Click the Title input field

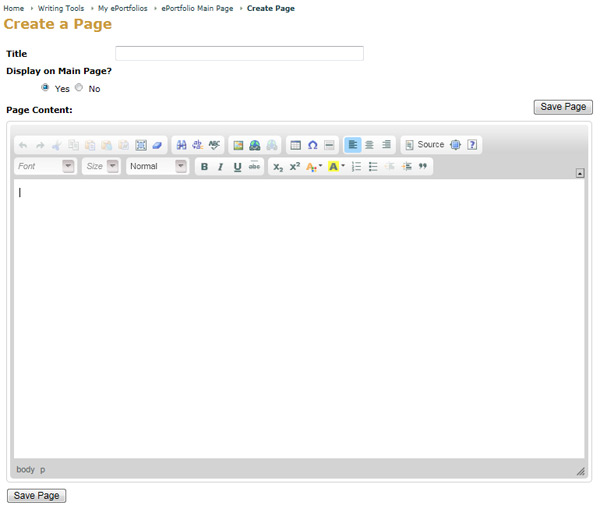point(240,54)
